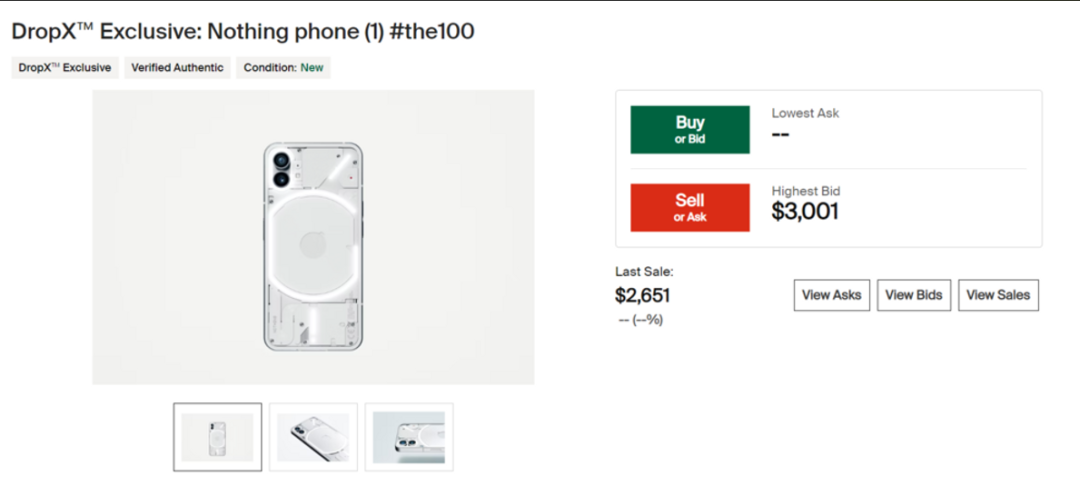The image size is (1080, 486).
Task: Click the Verified Authentic badge
Action: [177, 68]
